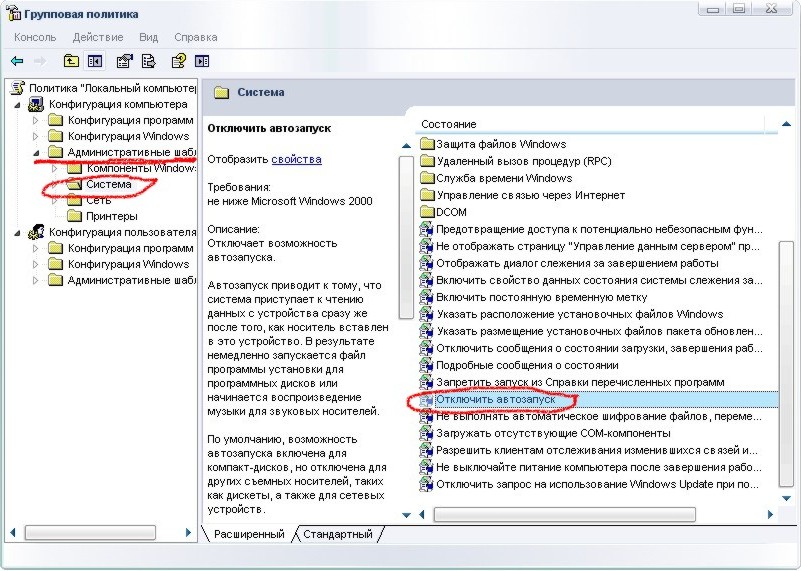
Task: Select the Служба времени Windows folder
Action: click(x=496, y=178)
